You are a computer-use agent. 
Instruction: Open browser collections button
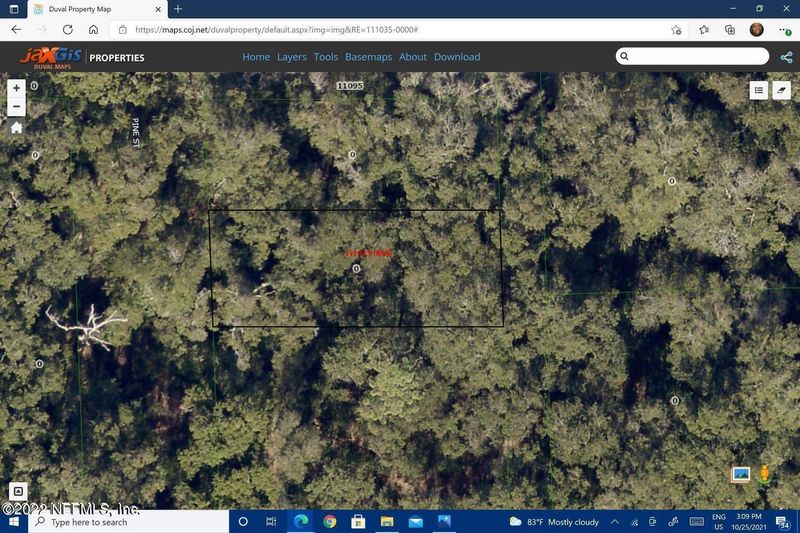coord(730,30)
